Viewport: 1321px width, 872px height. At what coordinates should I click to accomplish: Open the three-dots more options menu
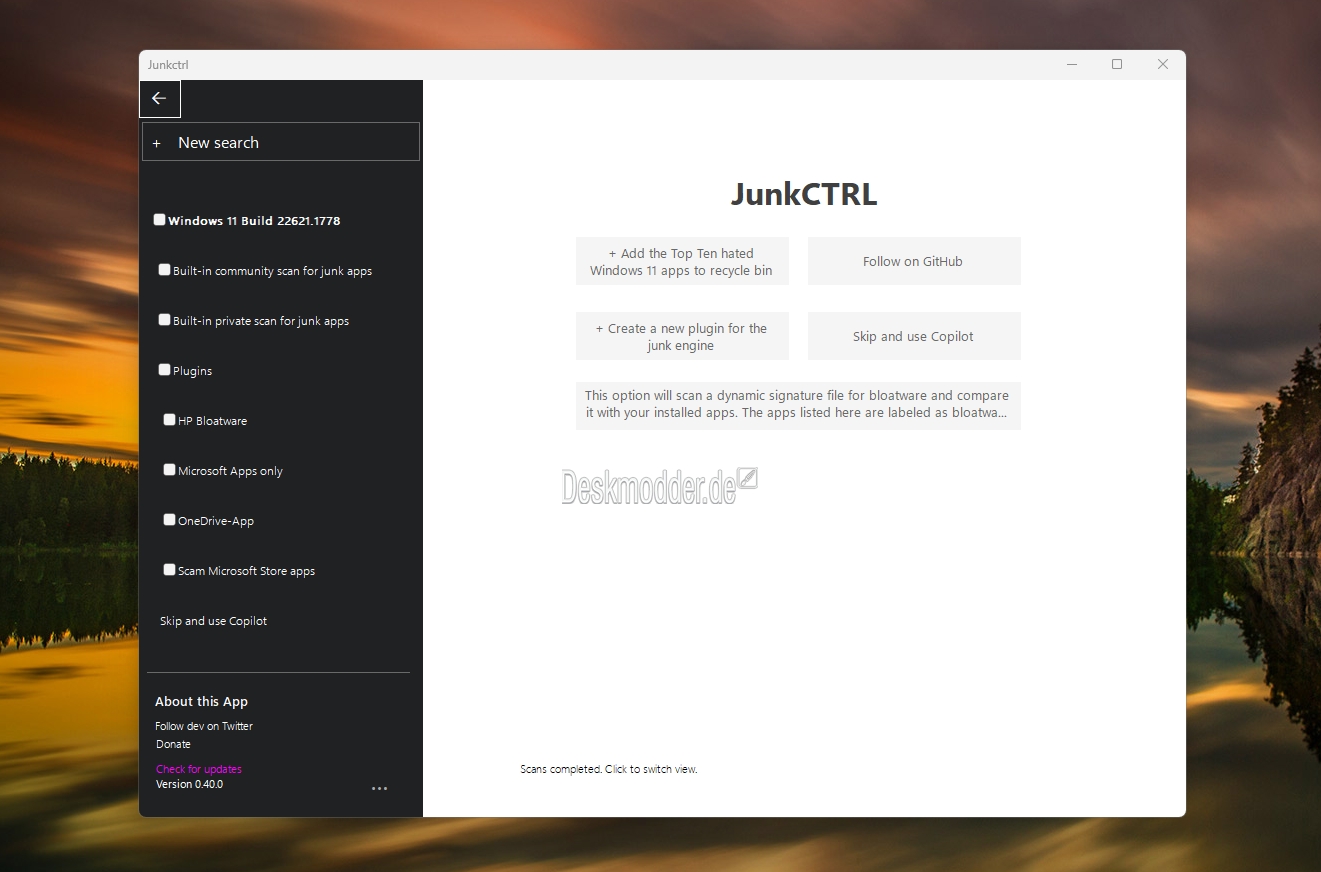pyautogui.click(x=380, y=788)
